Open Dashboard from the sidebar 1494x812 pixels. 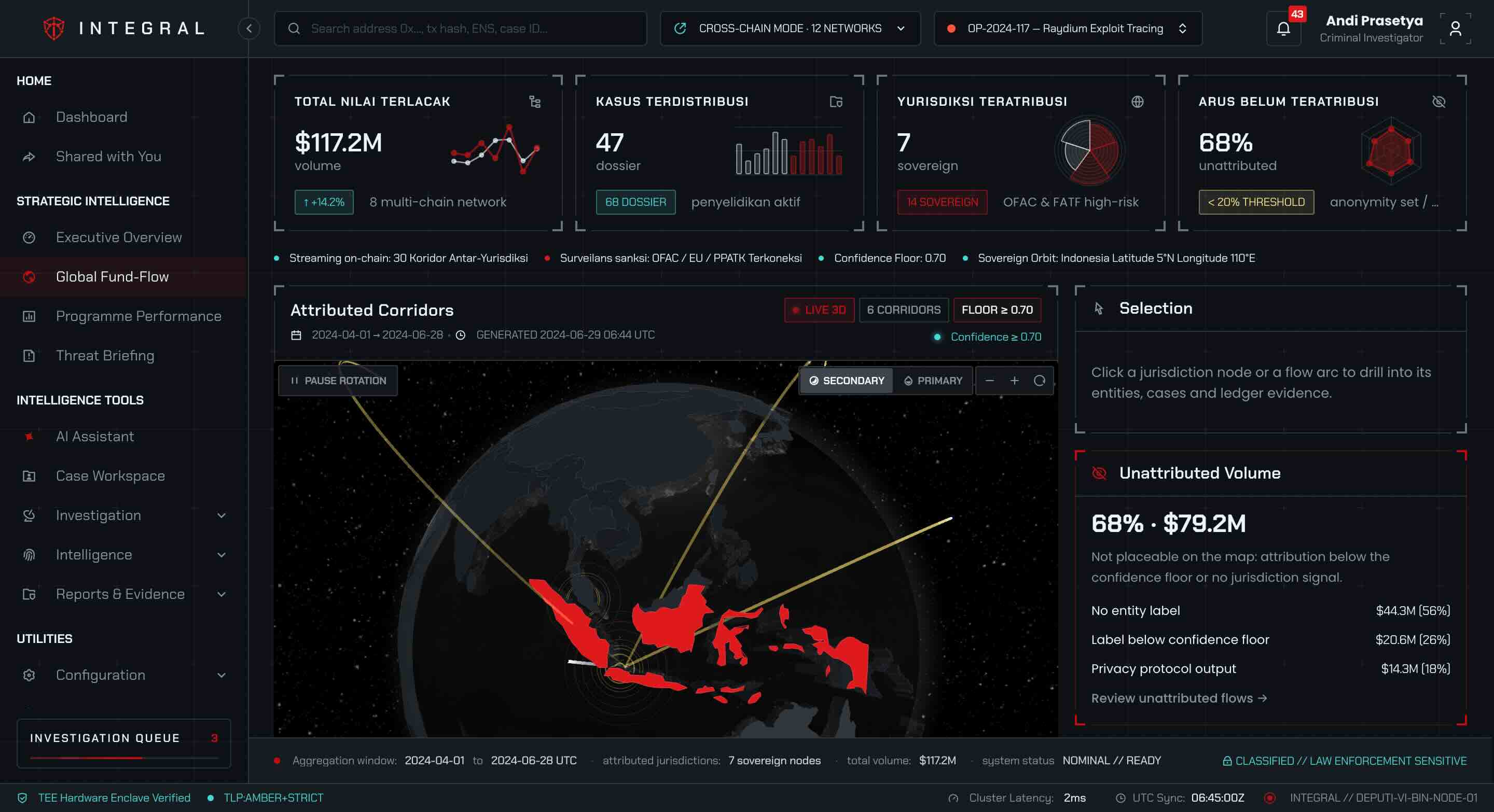(124, 117)
